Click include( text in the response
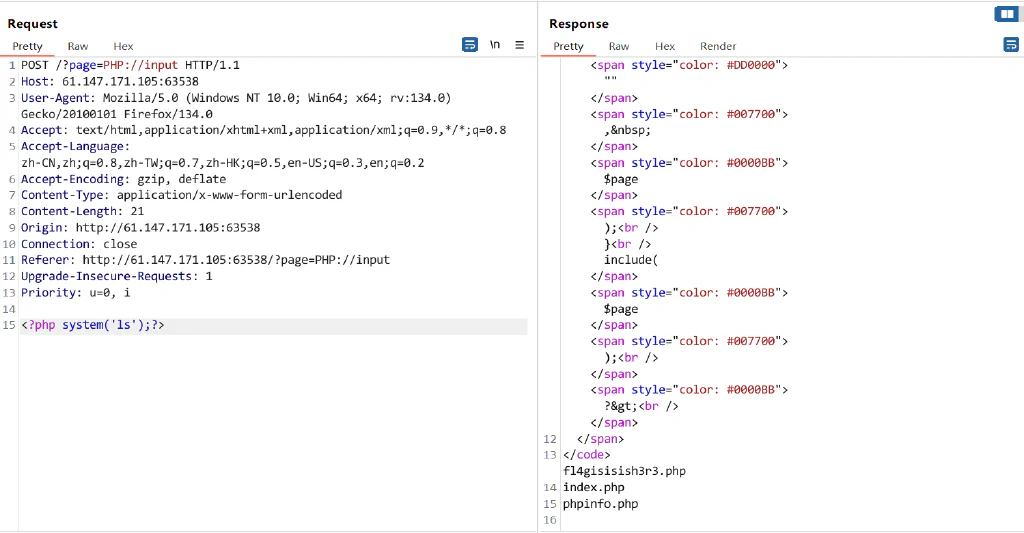 [x=631, y=259]
